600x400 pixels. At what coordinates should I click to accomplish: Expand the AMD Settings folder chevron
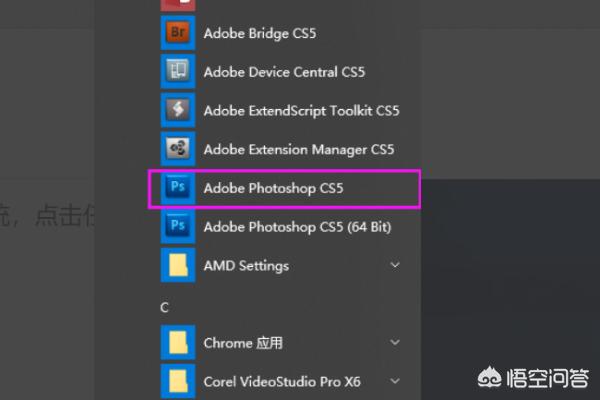click(395, 265)
